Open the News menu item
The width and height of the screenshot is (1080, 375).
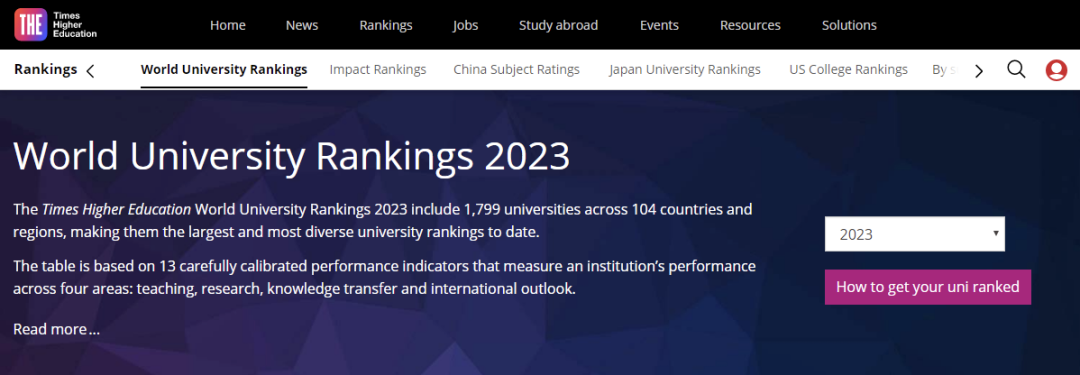click(302, 26)
